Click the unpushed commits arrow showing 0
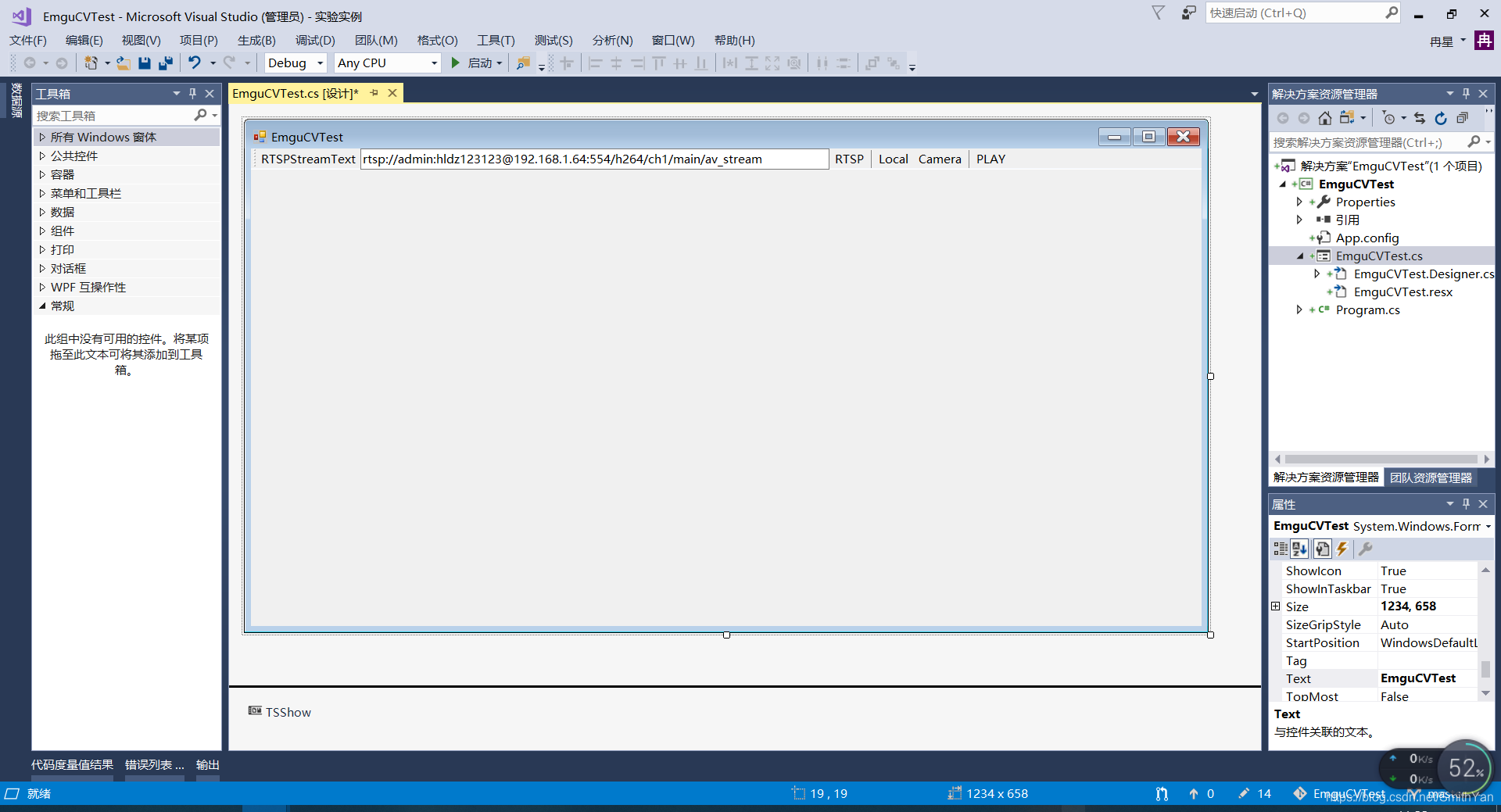This screenshot has width=1501, height=812. click(x=1202, y=793)
